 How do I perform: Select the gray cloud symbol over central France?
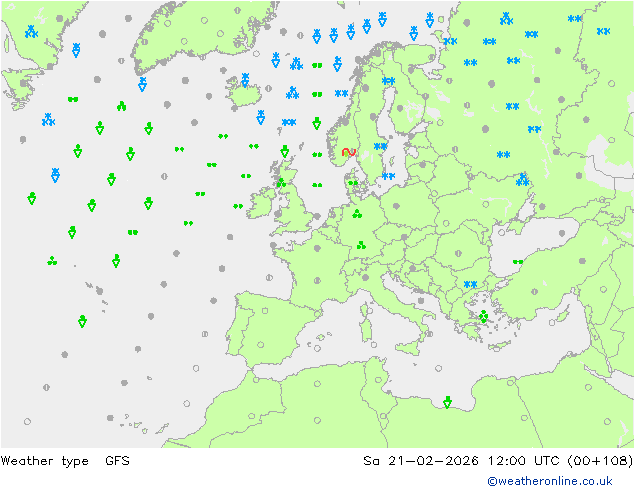click(317, 281)
